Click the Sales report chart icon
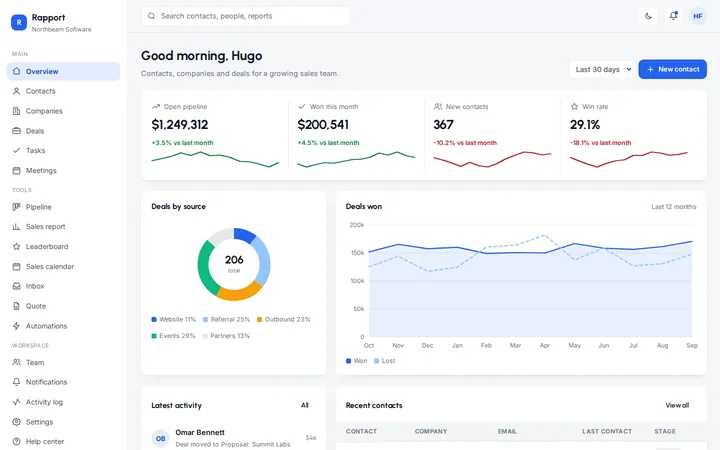 click(x=17, y=226)
